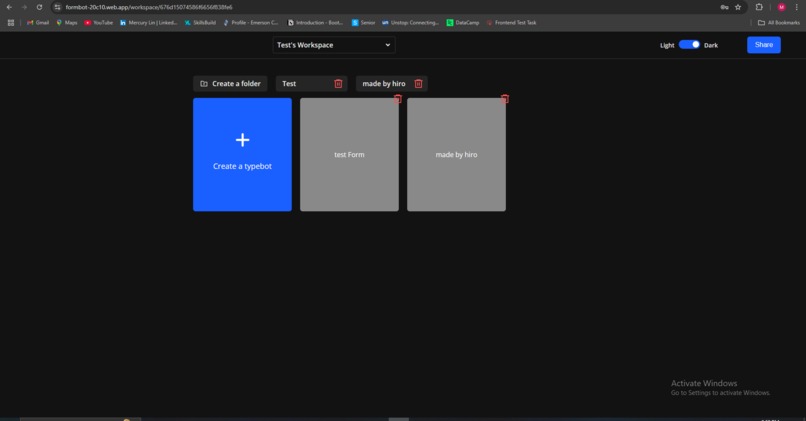
Task: Open the Maps bookmark
Action: (67, 23)
